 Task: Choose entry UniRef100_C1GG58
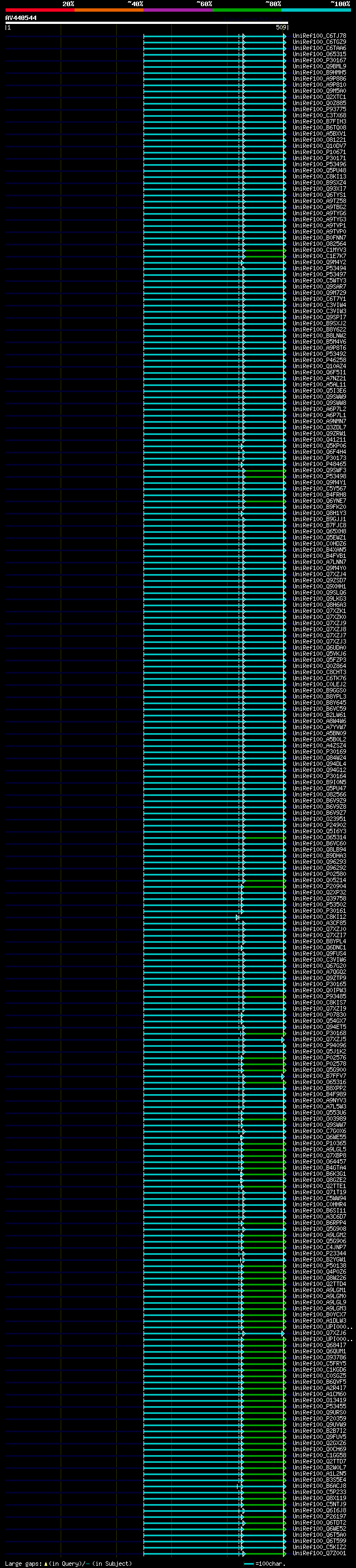pyautogui.click(x=319, y=1455)
